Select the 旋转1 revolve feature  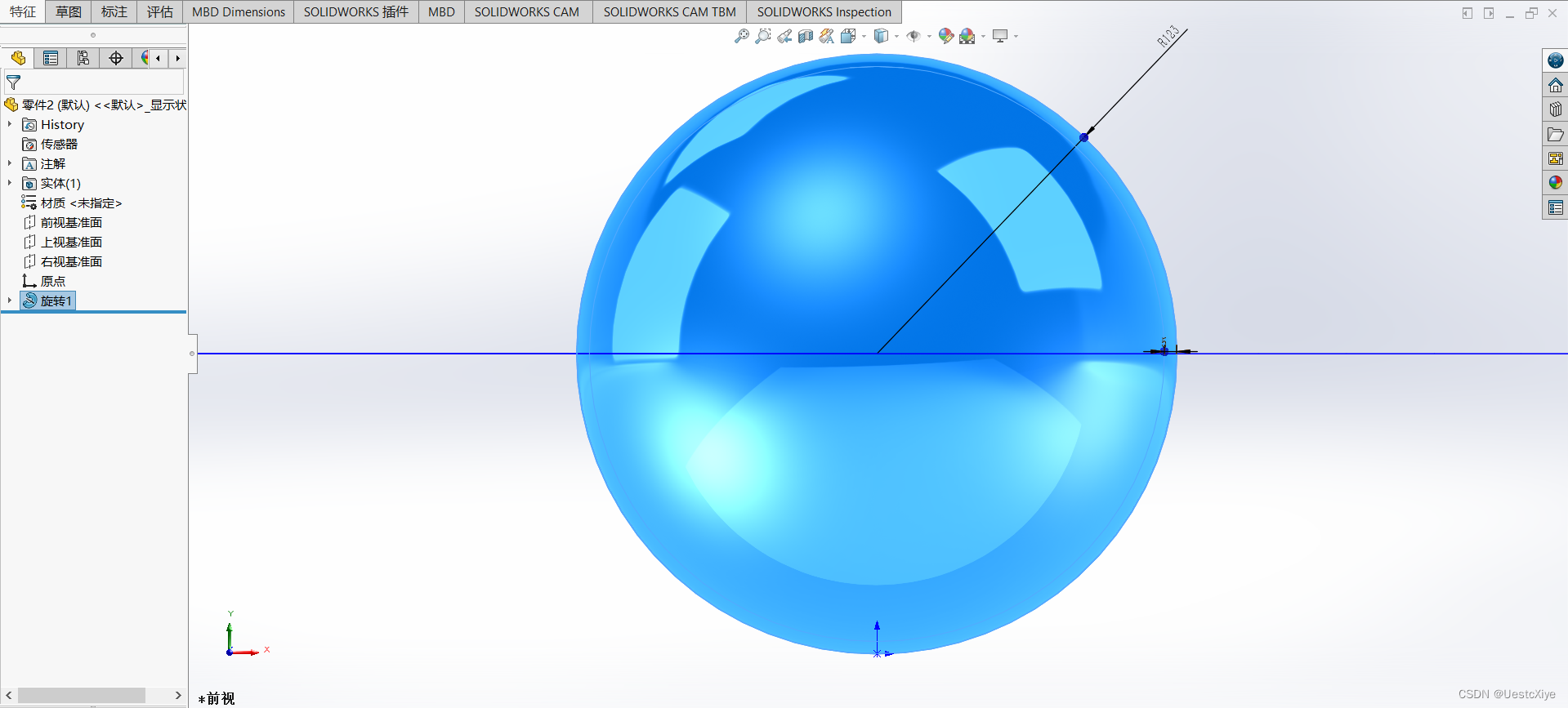pos(48,301)
